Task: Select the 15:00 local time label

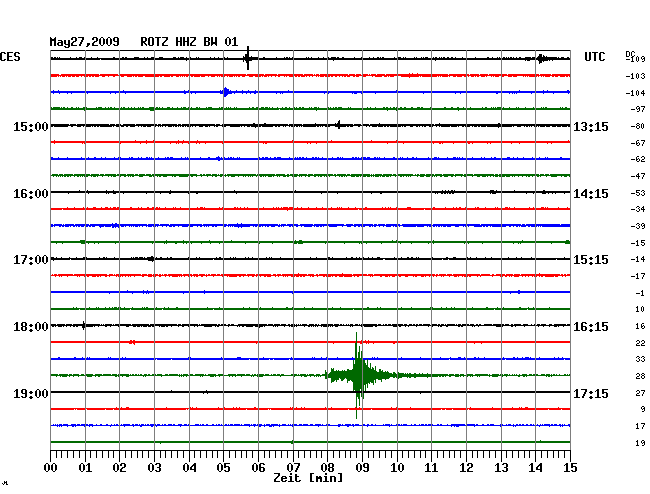Action: pyautogui.click(x=31, y=126)
